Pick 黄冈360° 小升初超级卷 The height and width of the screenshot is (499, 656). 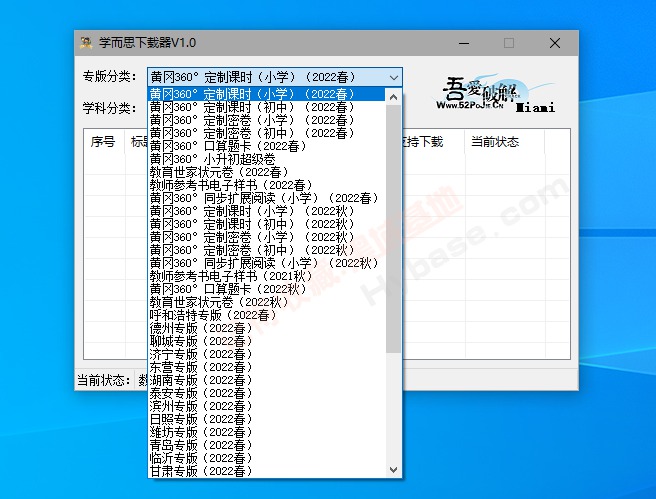(266, 159)
